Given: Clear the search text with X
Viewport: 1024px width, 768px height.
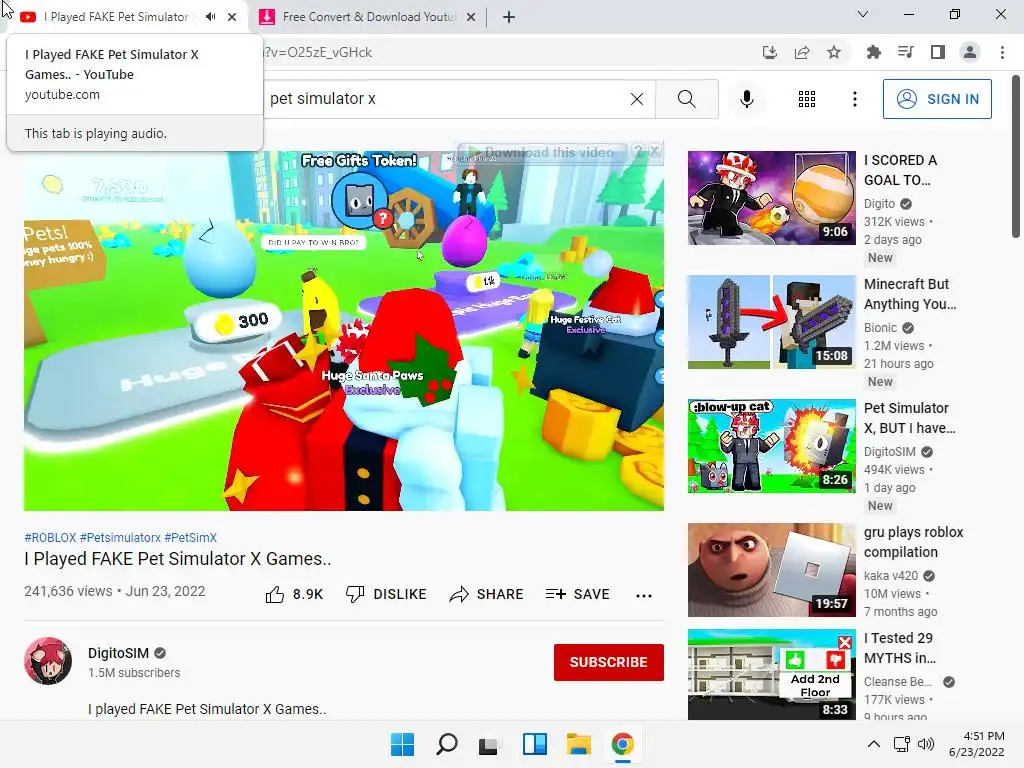Looking at the screenshot, I should tap(637, 99).
